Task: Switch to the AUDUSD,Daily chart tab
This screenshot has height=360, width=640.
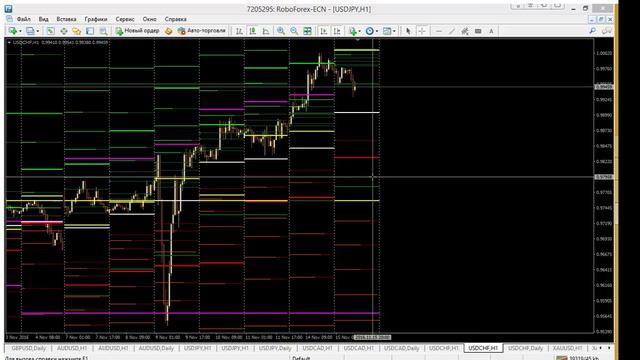Action: click(156, 348)
